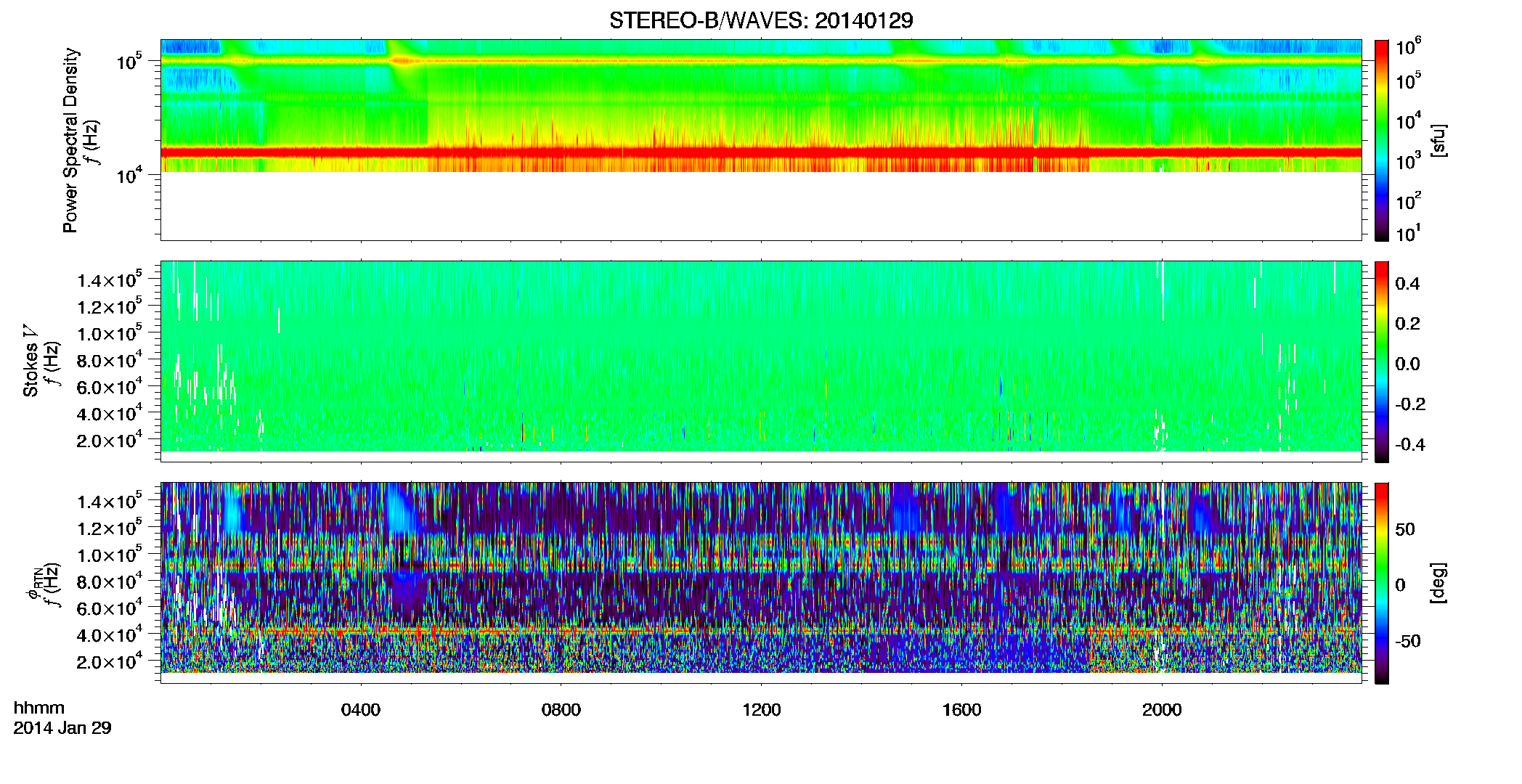Image resolution: width=1522 pixels, height=784 pixels.
Task: Click the 2000 time tick label
Action: pyautogui.click(x=1162, y=710)
